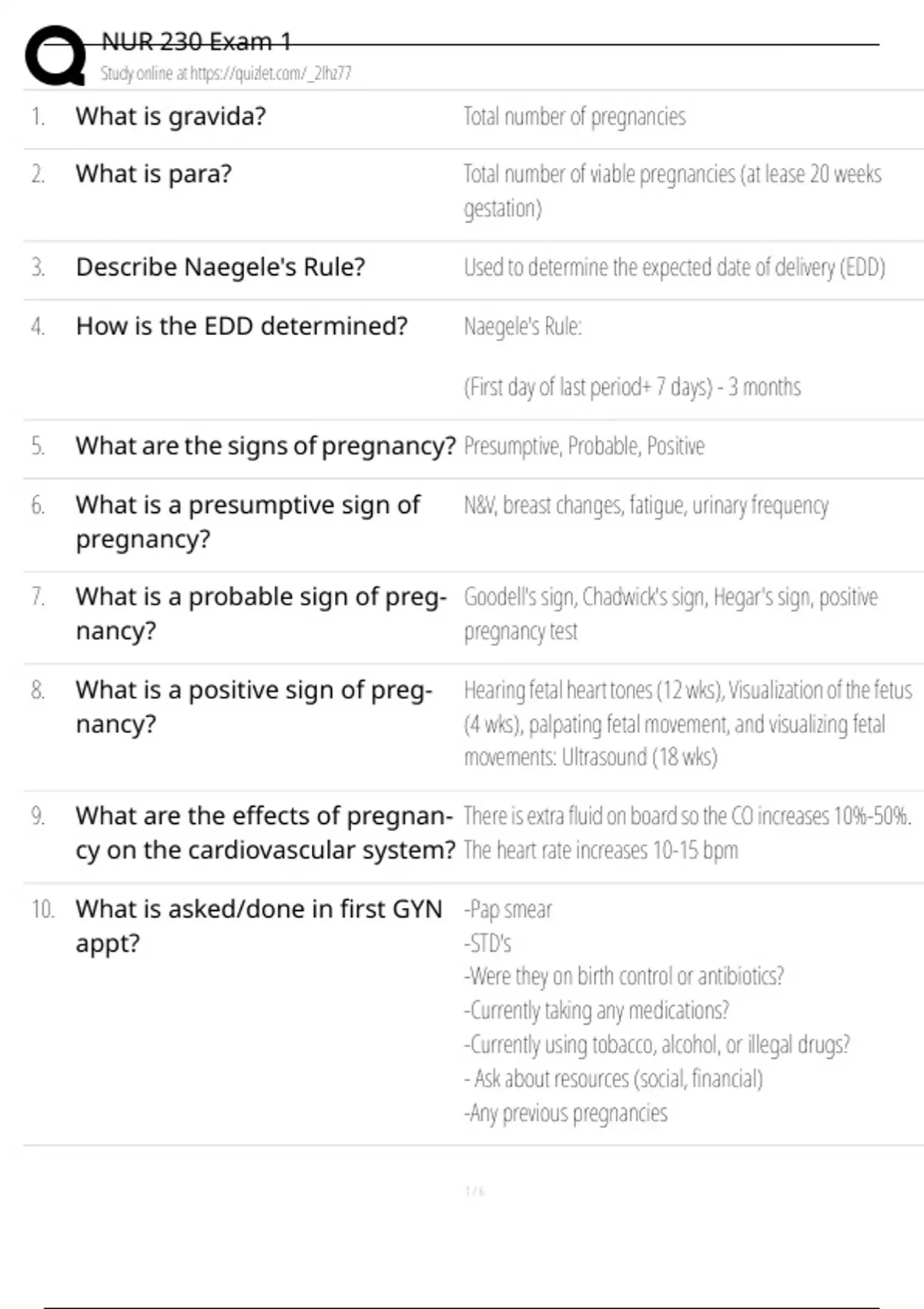The image size is (924, 1309).
Task: Select 'How is the EDD determined?' question
Action: 241,326
